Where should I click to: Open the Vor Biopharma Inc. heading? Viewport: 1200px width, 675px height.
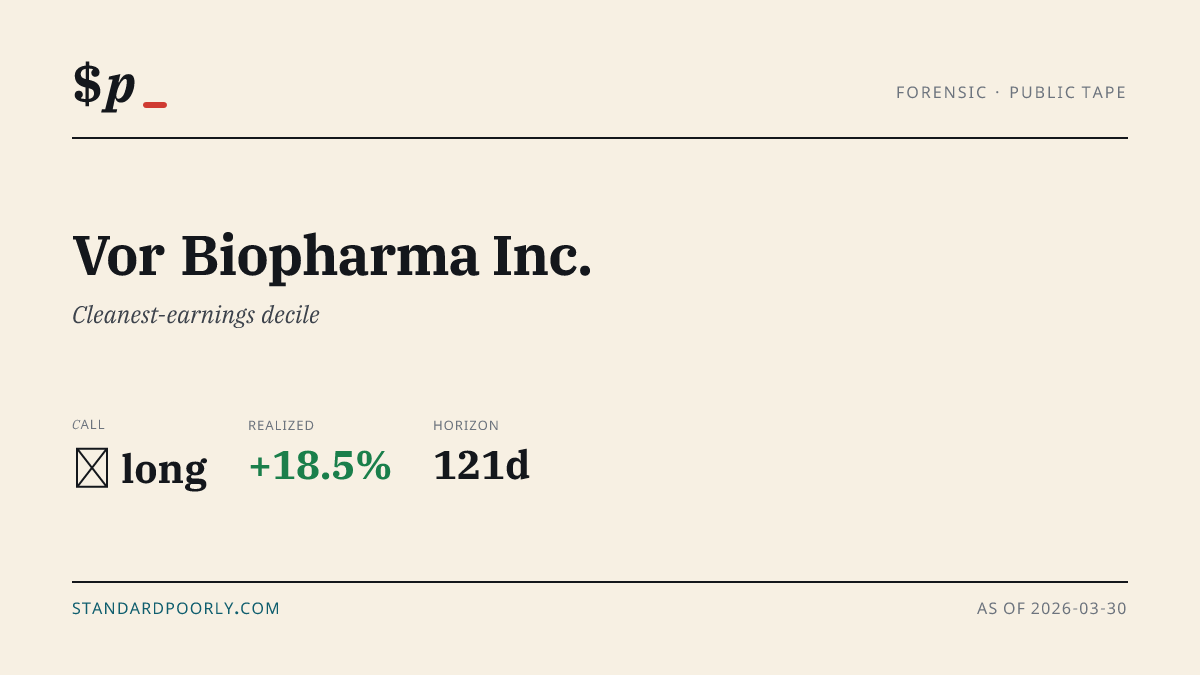tap(332, 256)
